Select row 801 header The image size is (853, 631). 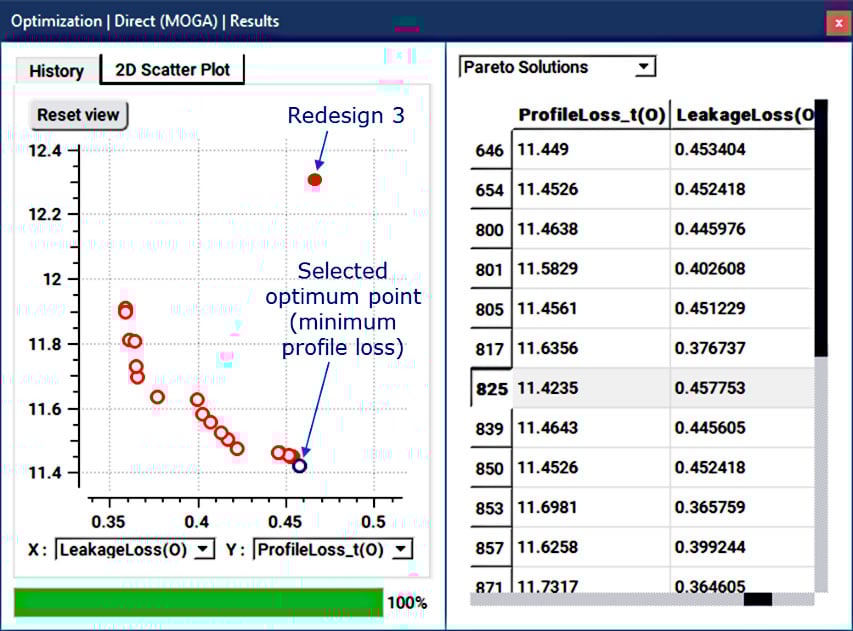[490, 269]
